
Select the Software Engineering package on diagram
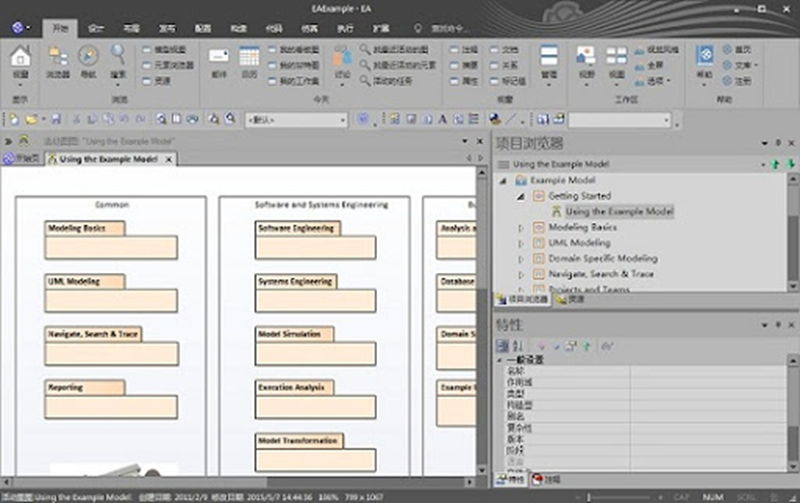click(x=315, y=240)
